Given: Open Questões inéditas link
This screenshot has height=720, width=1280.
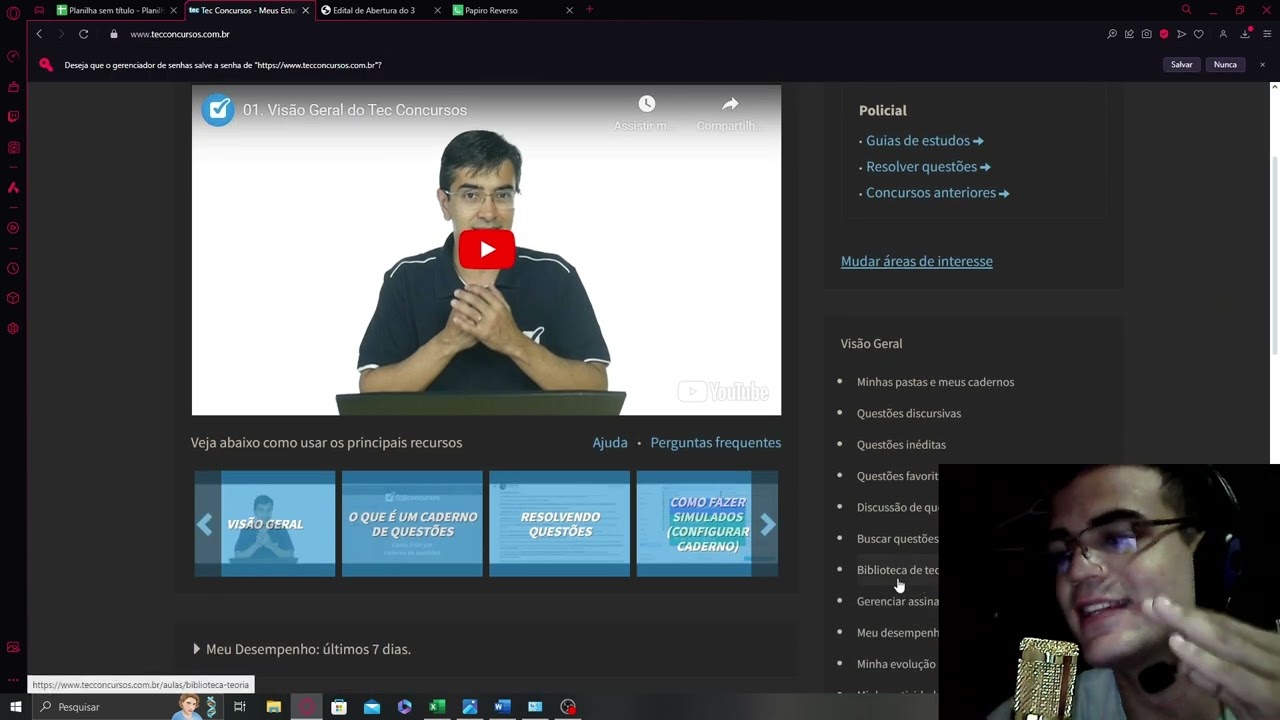Looking at the screenshot, I should point(901,445).
